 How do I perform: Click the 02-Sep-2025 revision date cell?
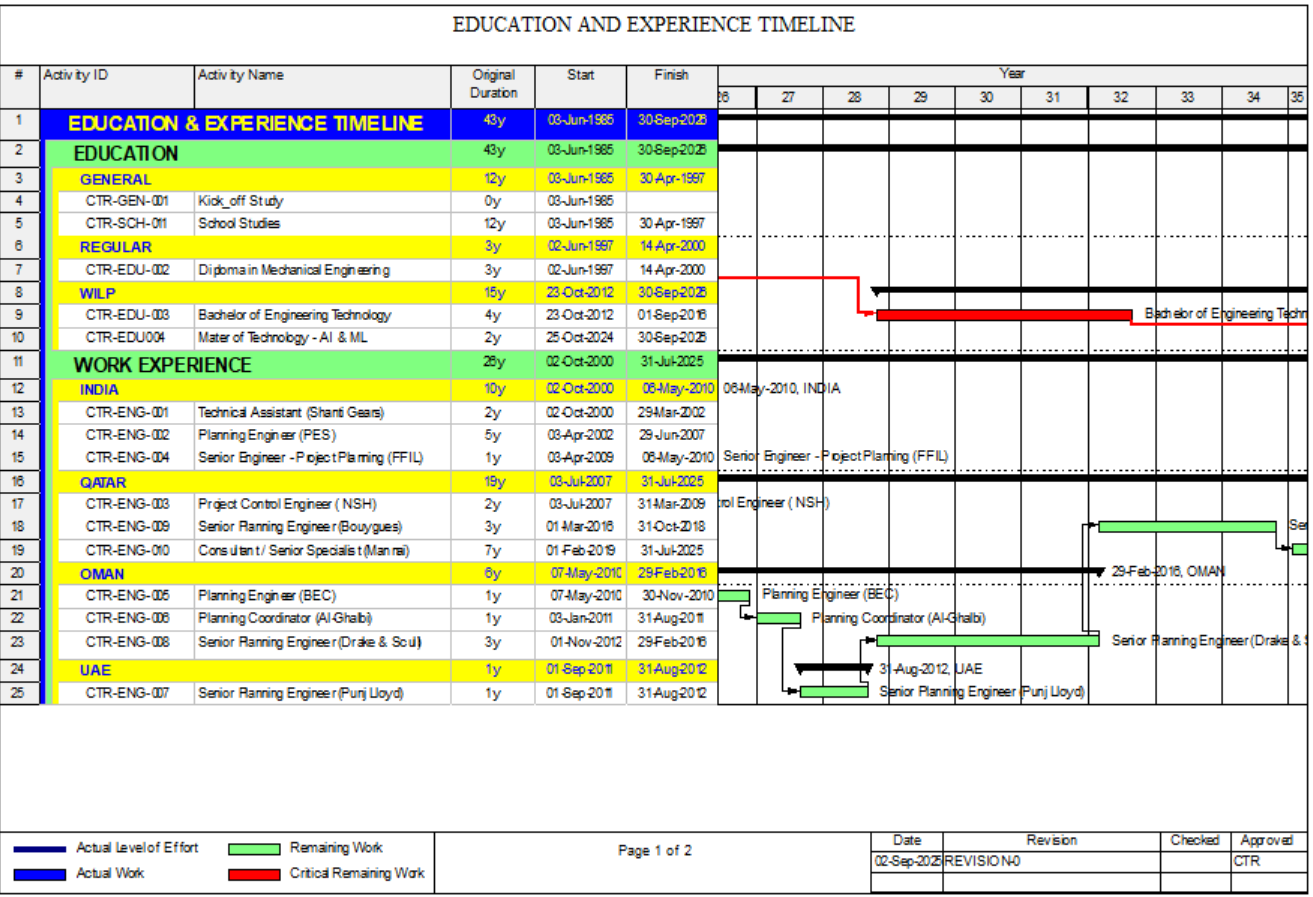tap(907, 860)
